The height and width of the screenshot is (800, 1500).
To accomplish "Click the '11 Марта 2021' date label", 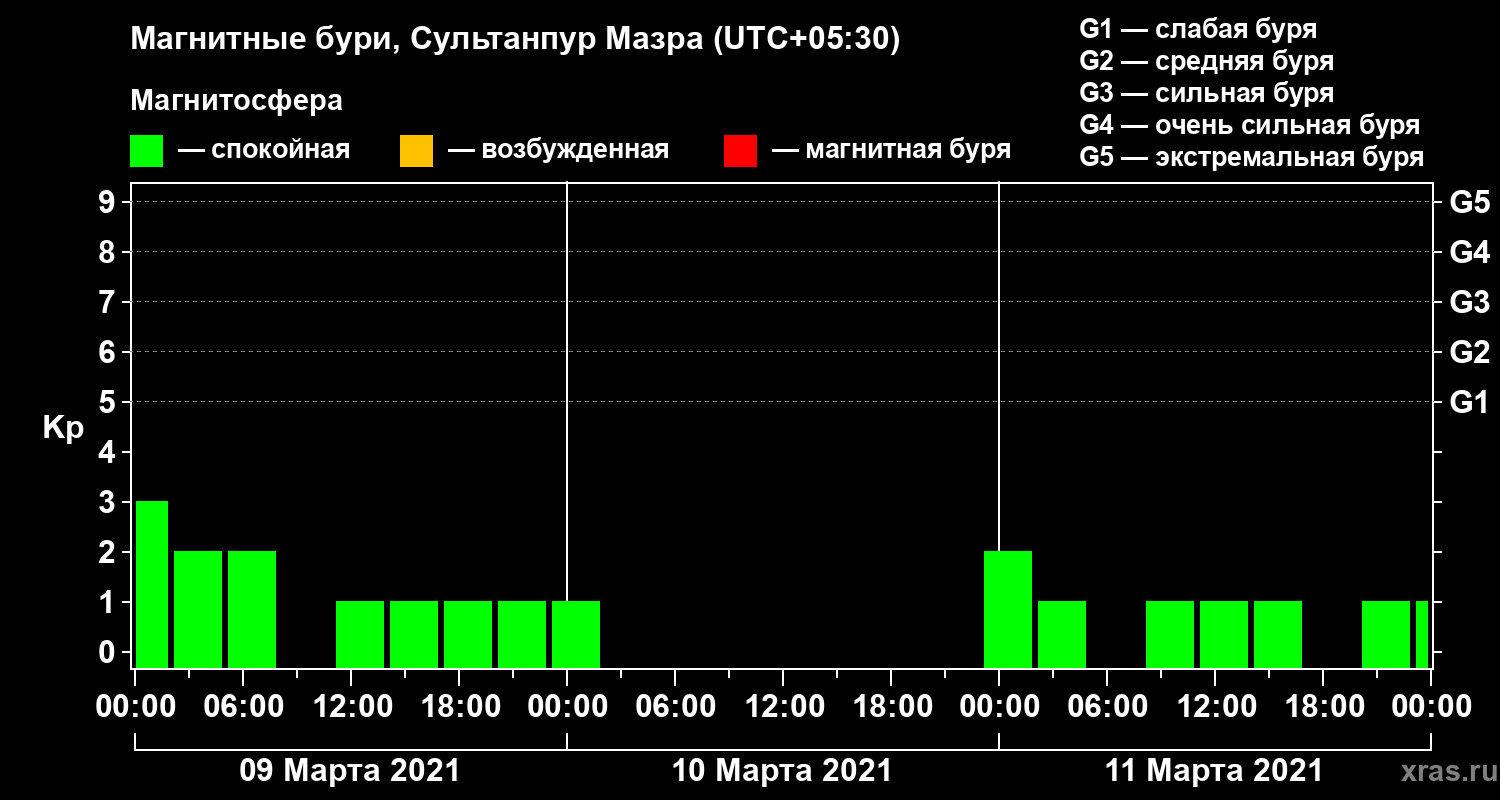I will (x=1214, y=771).
